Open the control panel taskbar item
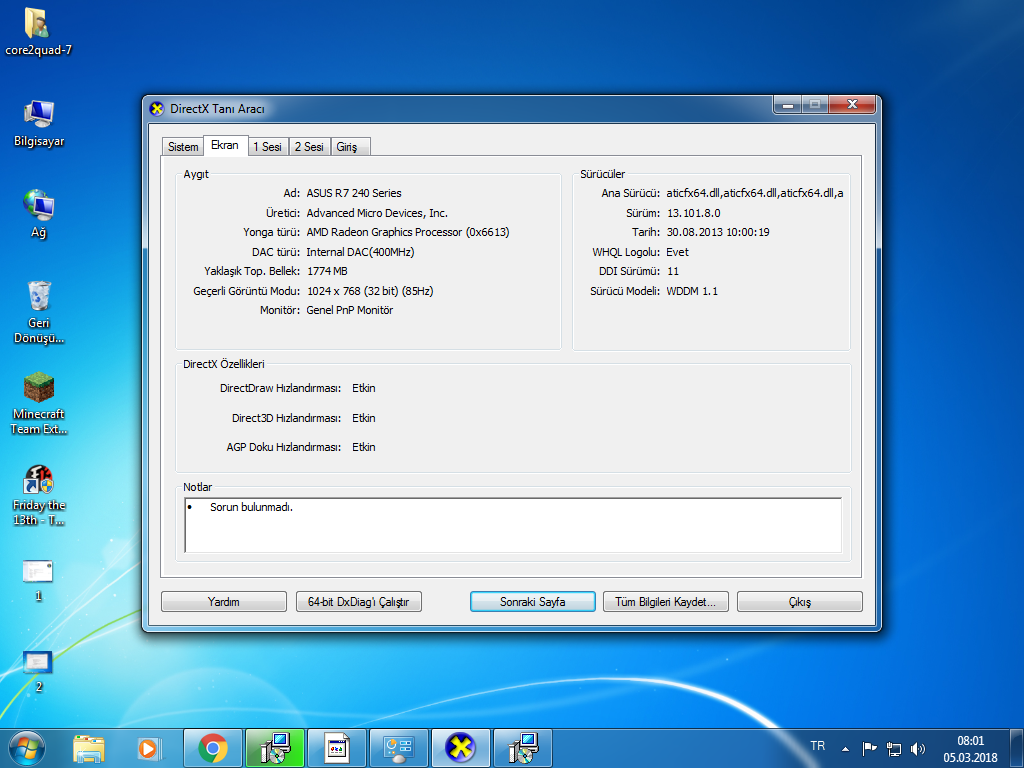This screenshot has width=1024, height=768. [x=398, y=748]
